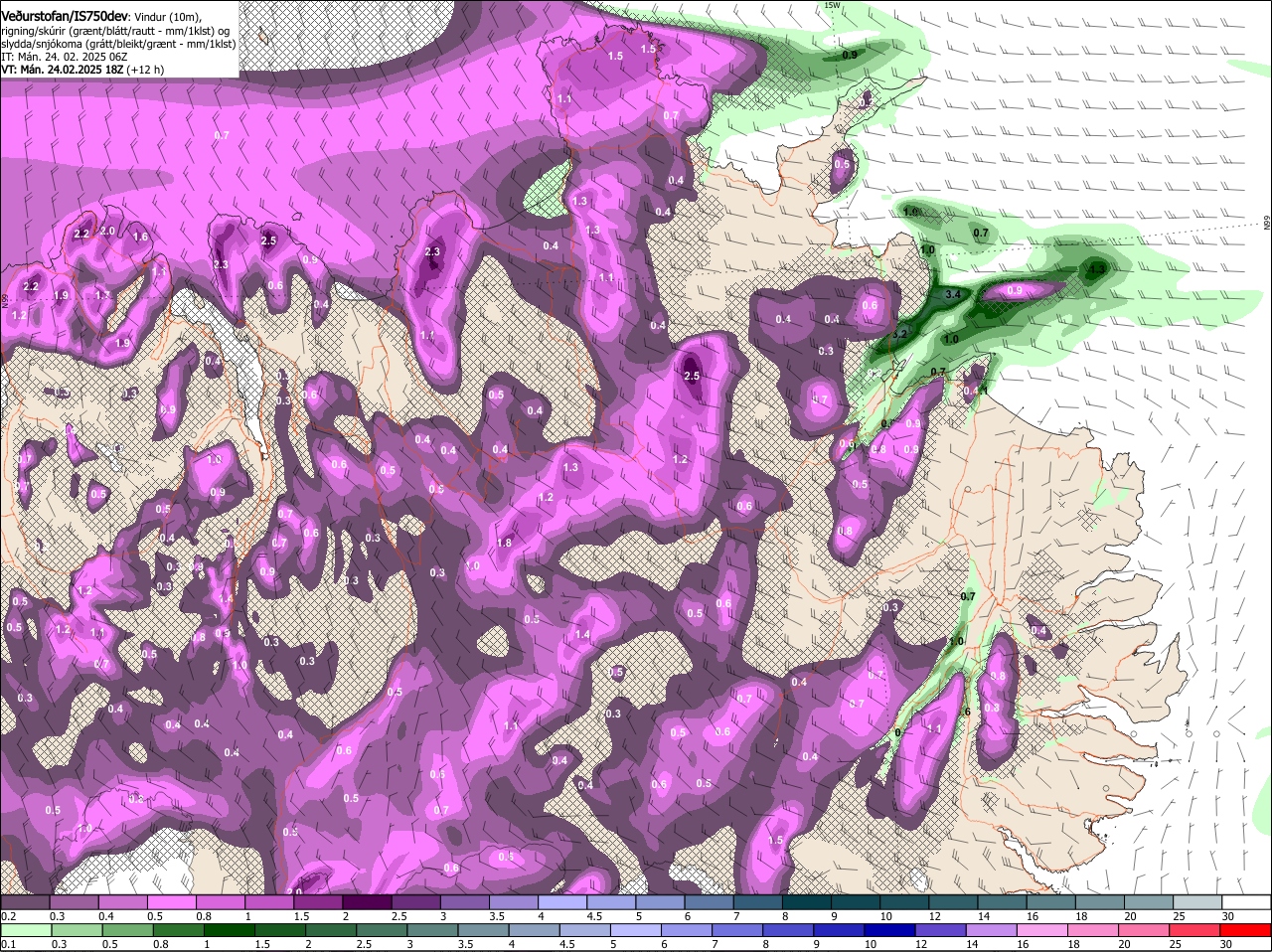The height and width of the screenshot is (952, 1272).
Task: Click the 12 label under the top legend bar
Action: click(x=933, y=916)
